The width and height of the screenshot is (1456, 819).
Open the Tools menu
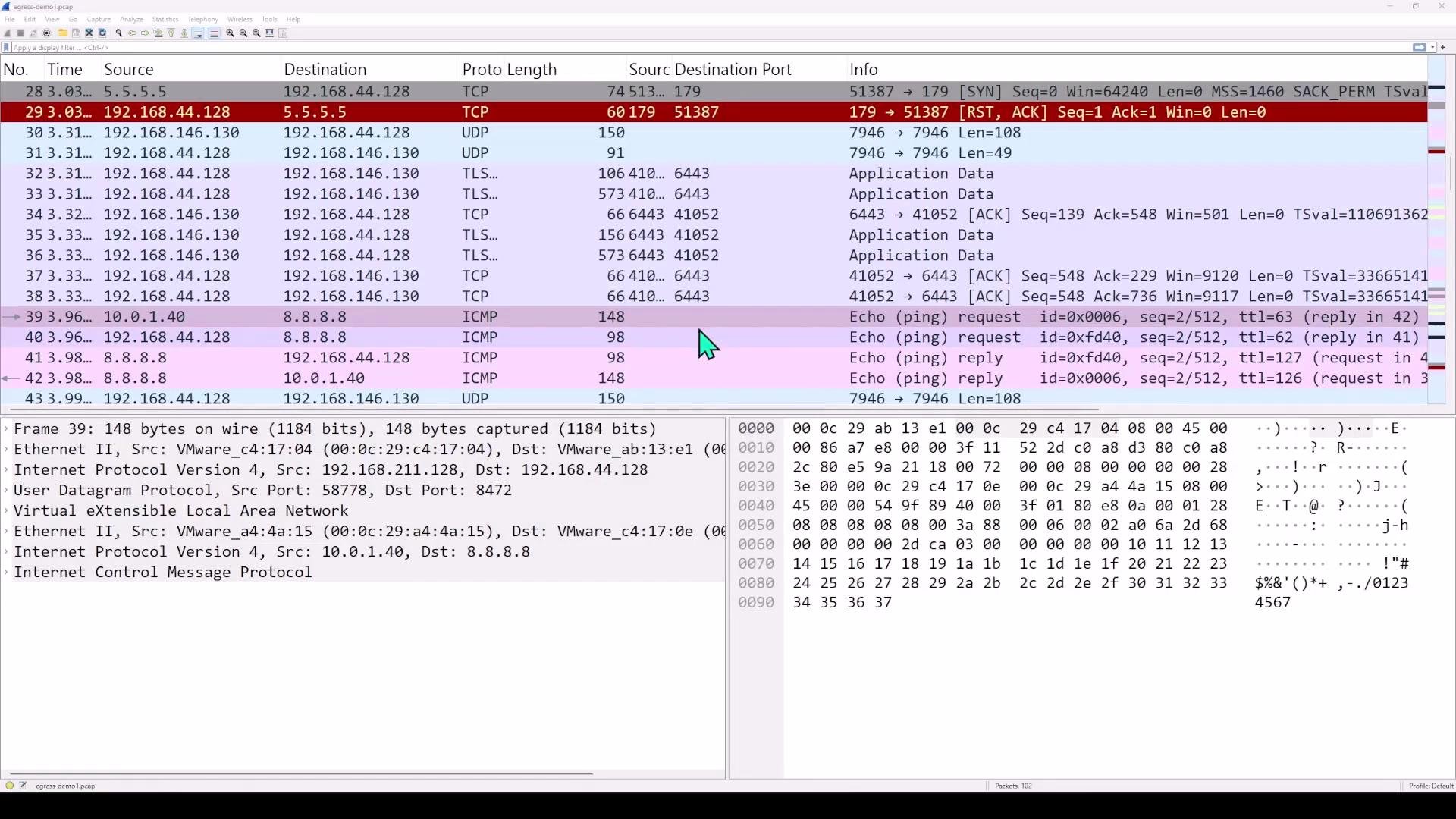tap(269, 19)
